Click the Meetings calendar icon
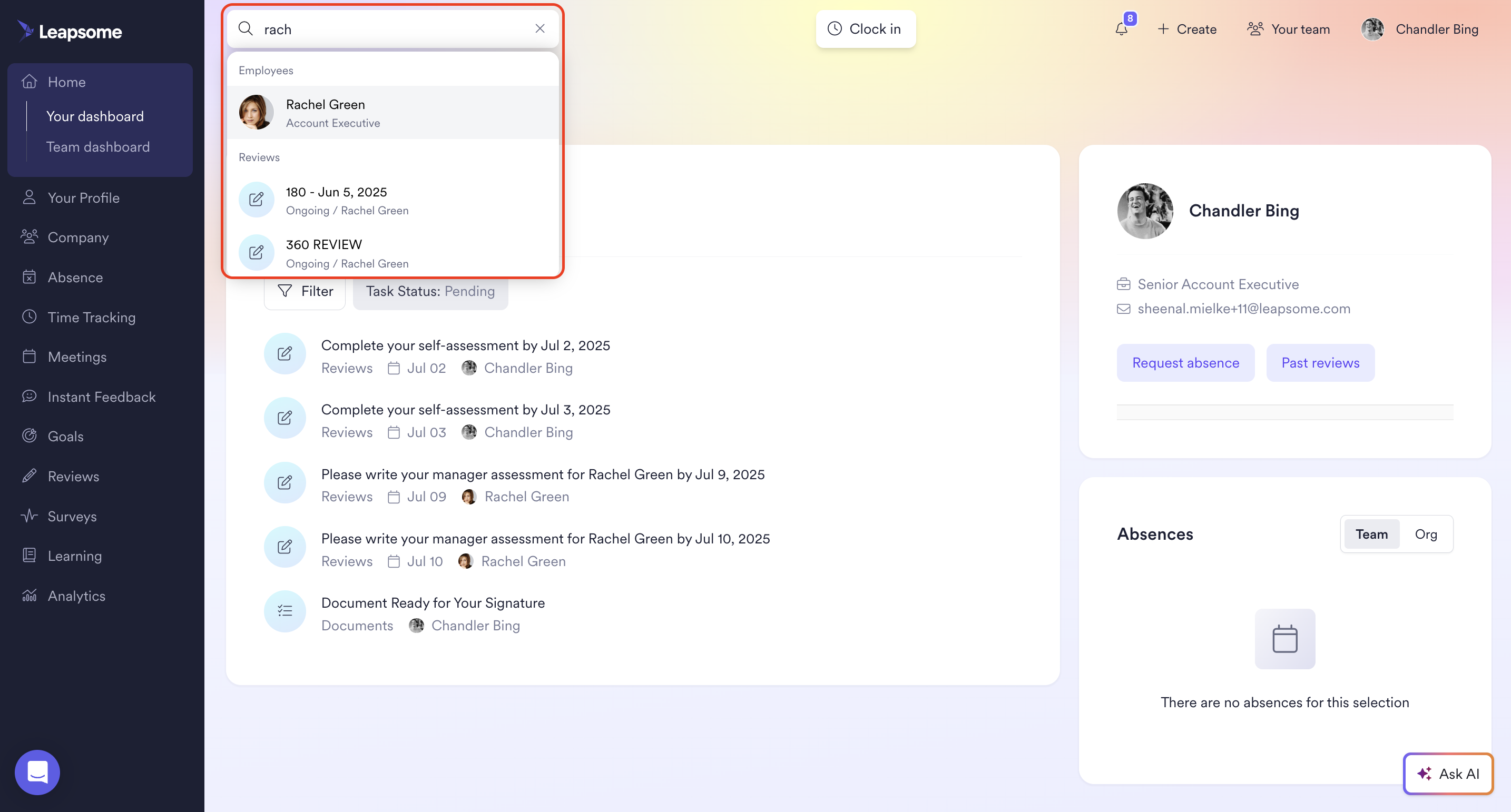 tap(30, 356)
